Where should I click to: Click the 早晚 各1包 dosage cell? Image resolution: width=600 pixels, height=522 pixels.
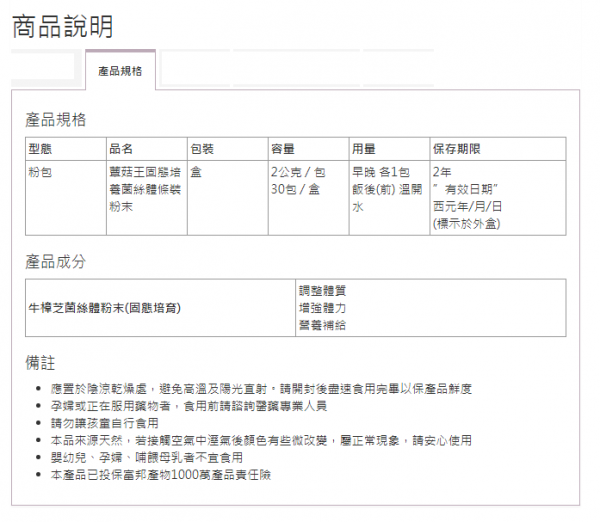click(382, 171)
